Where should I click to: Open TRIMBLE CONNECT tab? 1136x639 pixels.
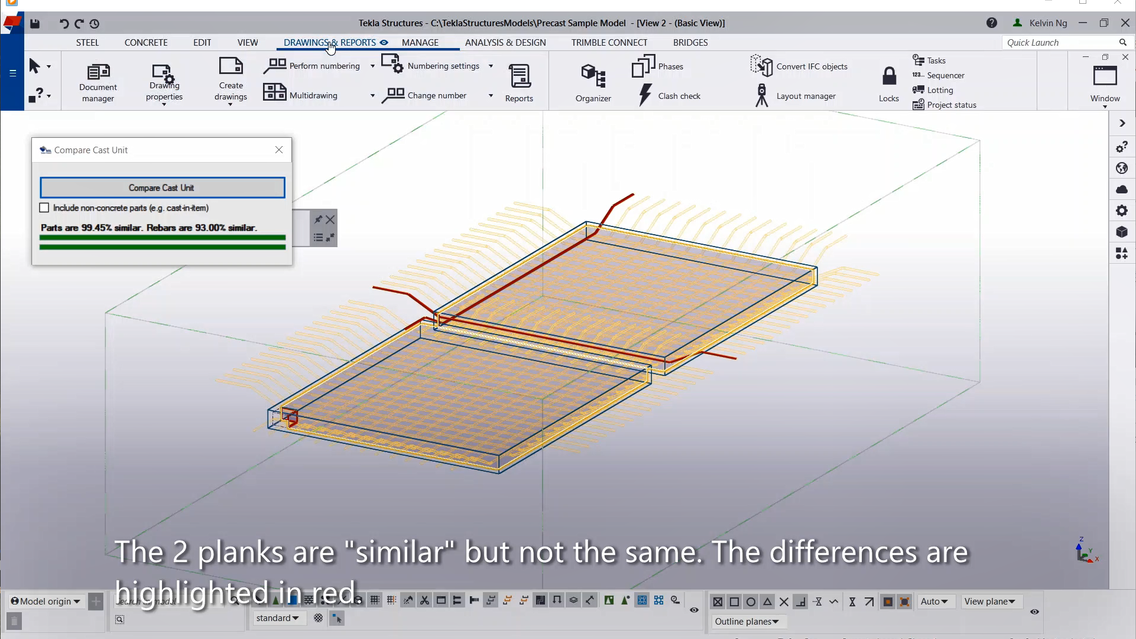[x=609, y=43]
